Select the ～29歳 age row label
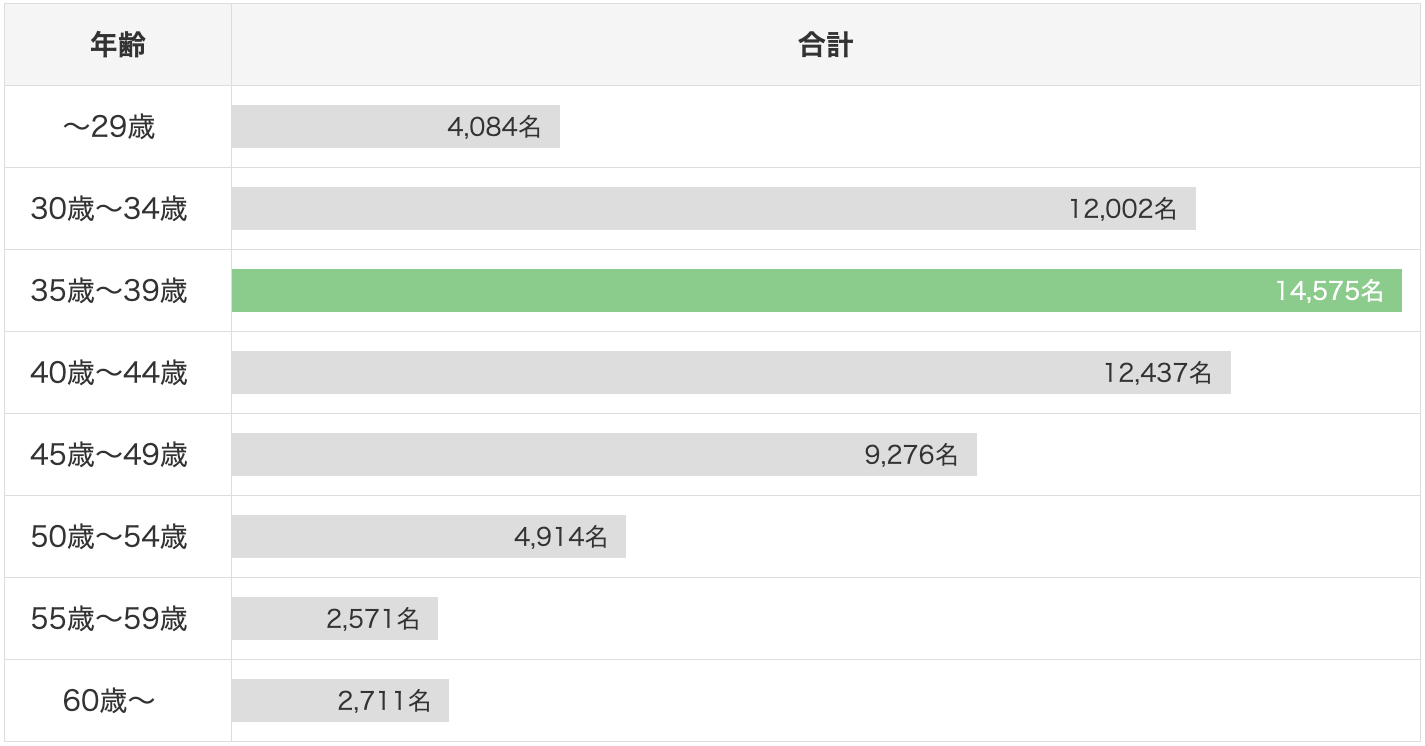The image size is (1425, 746). click(109, 127)
